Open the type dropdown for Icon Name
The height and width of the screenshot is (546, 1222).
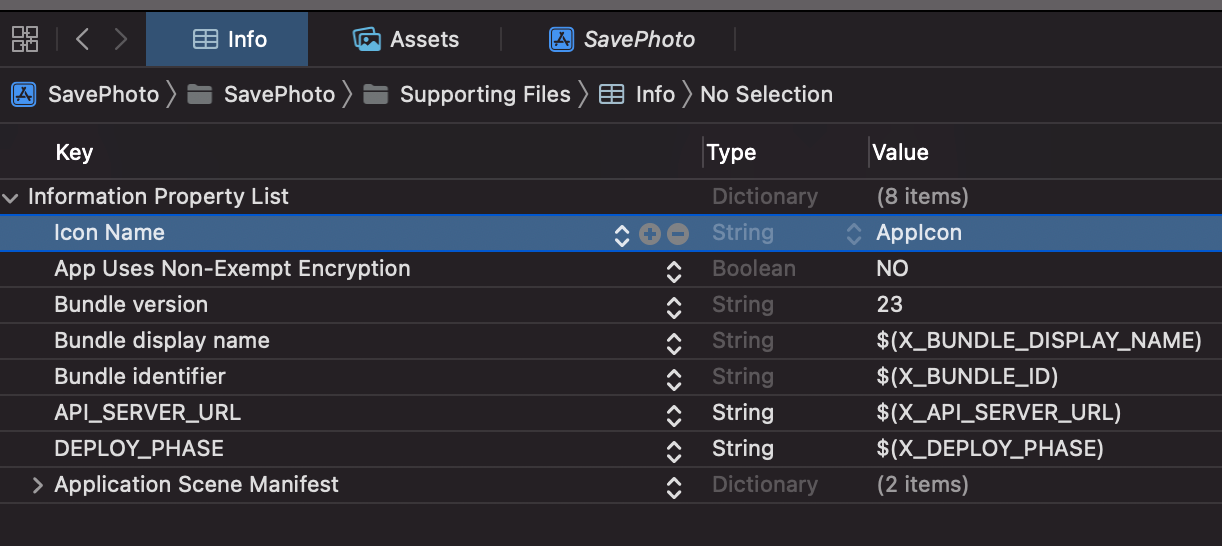[x=853, y=234]
